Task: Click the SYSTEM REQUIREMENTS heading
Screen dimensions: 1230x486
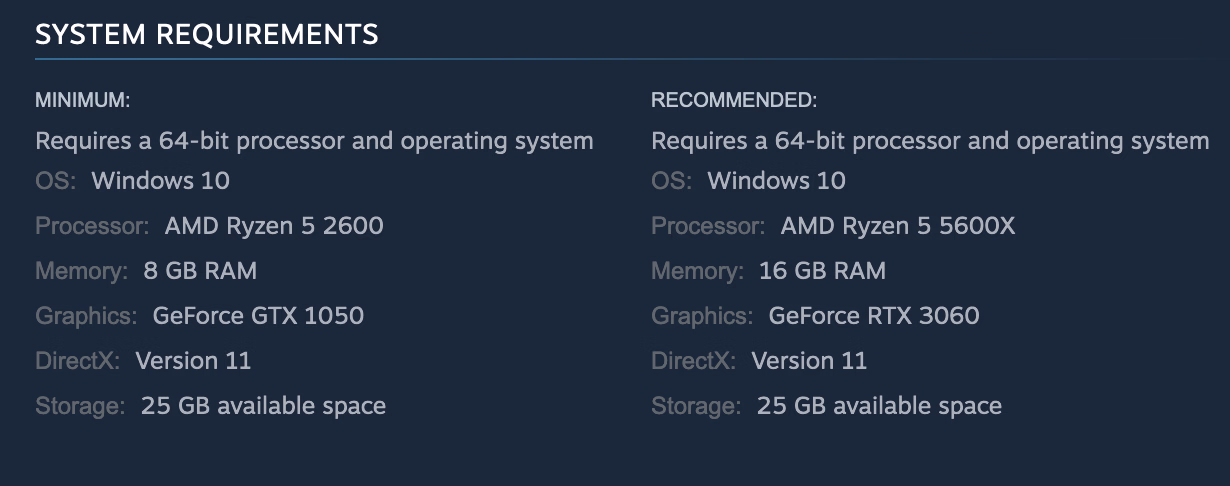Action: [x=206, y=35]
